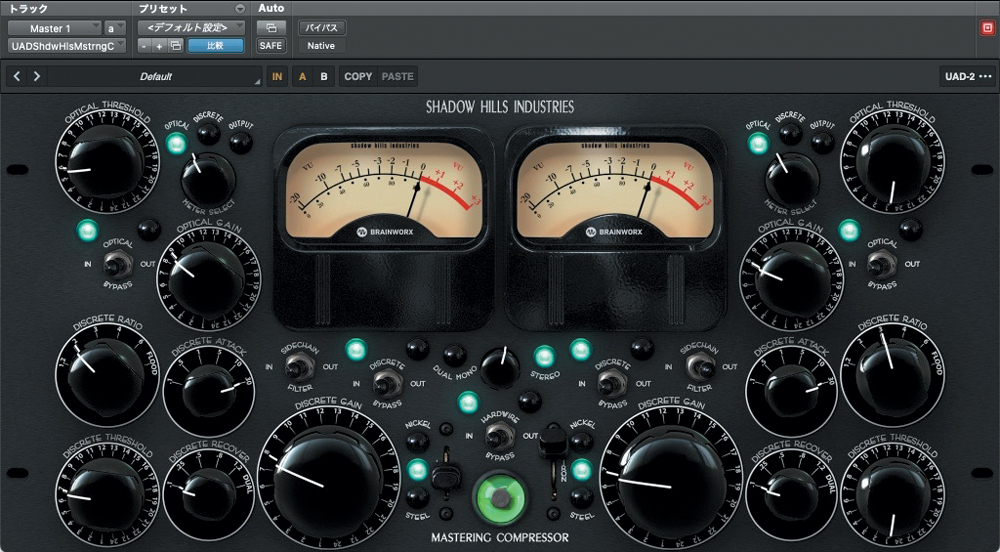Viewport: 1000px width, 552px height.
Task: Click the right Discrete Ratio knob
Action: (893, 373)
